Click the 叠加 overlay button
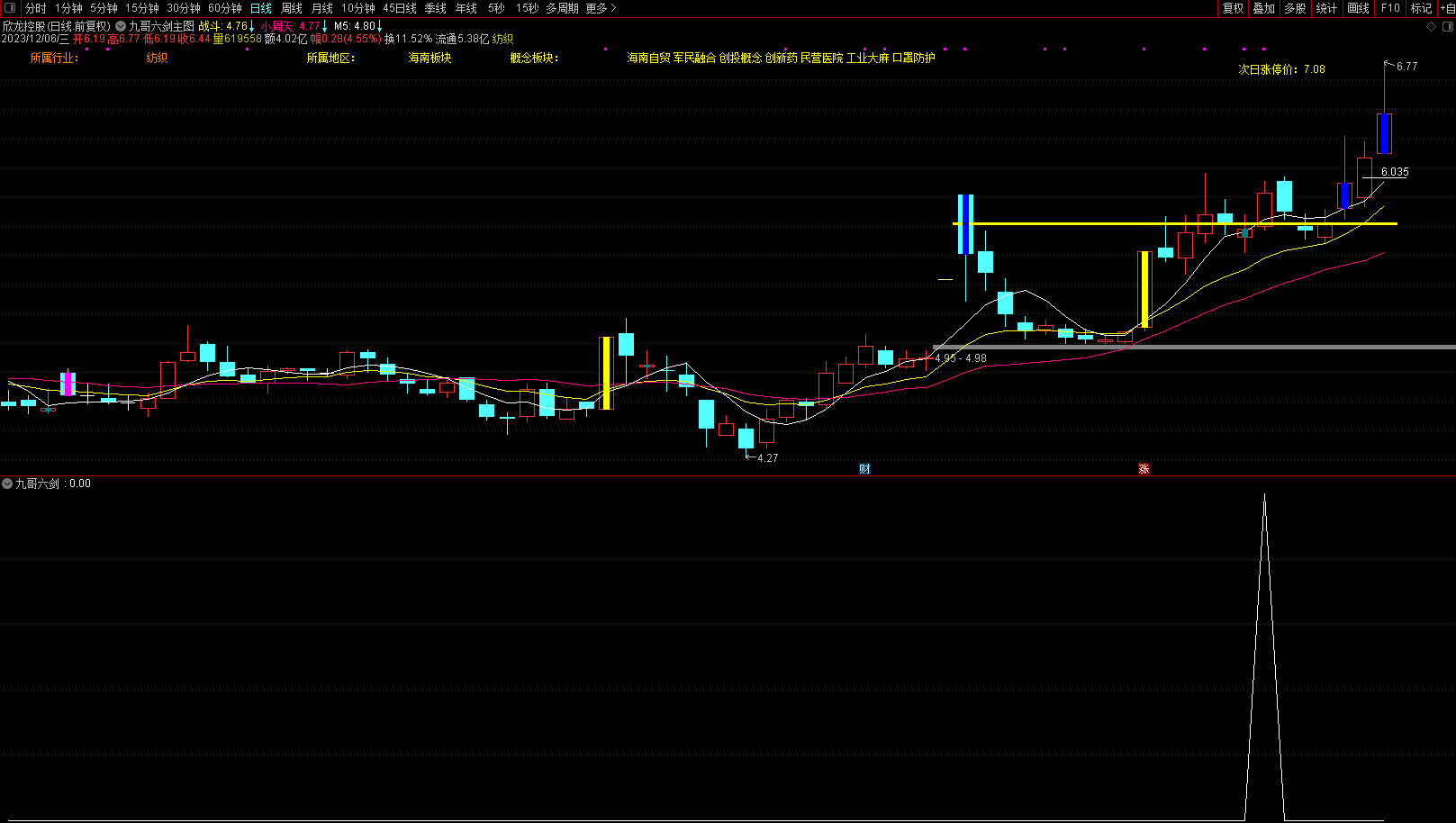1456x823 pixels. point(1264,8)
